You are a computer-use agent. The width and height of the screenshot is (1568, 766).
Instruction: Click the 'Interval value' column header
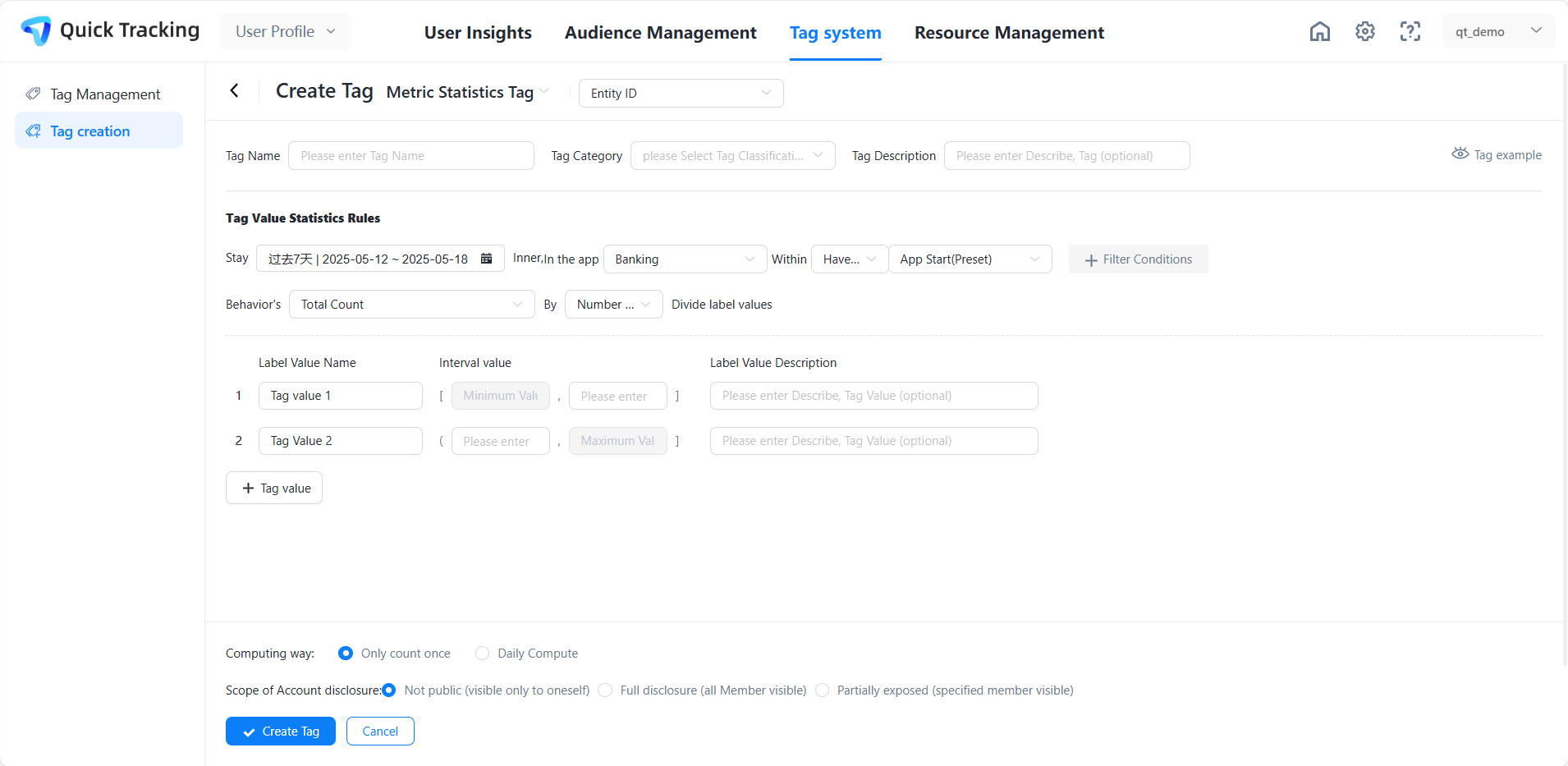(x=475, y=363)
